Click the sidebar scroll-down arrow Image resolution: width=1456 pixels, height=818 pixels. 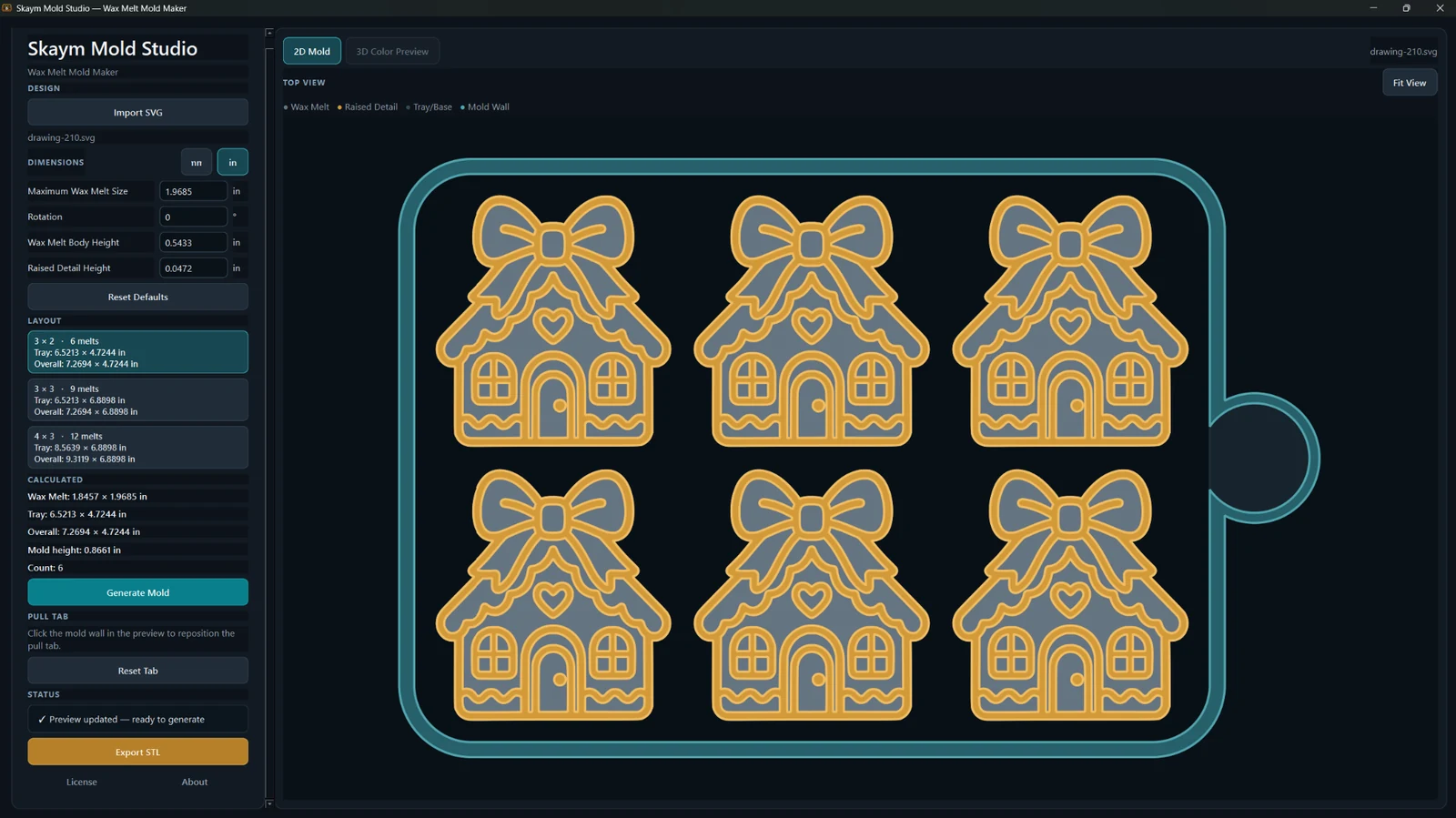click(268, 803)
